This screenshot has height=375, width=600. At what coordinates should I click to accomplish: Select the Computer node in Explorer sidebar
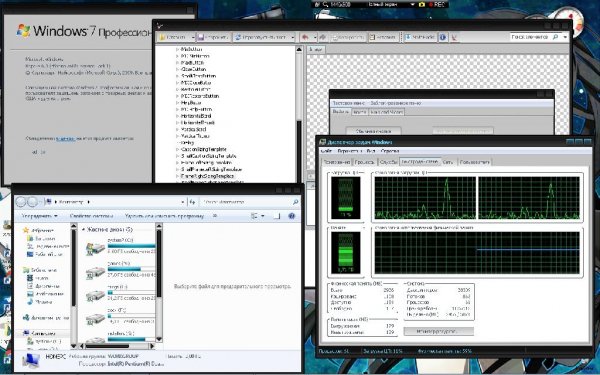(43, 333)
